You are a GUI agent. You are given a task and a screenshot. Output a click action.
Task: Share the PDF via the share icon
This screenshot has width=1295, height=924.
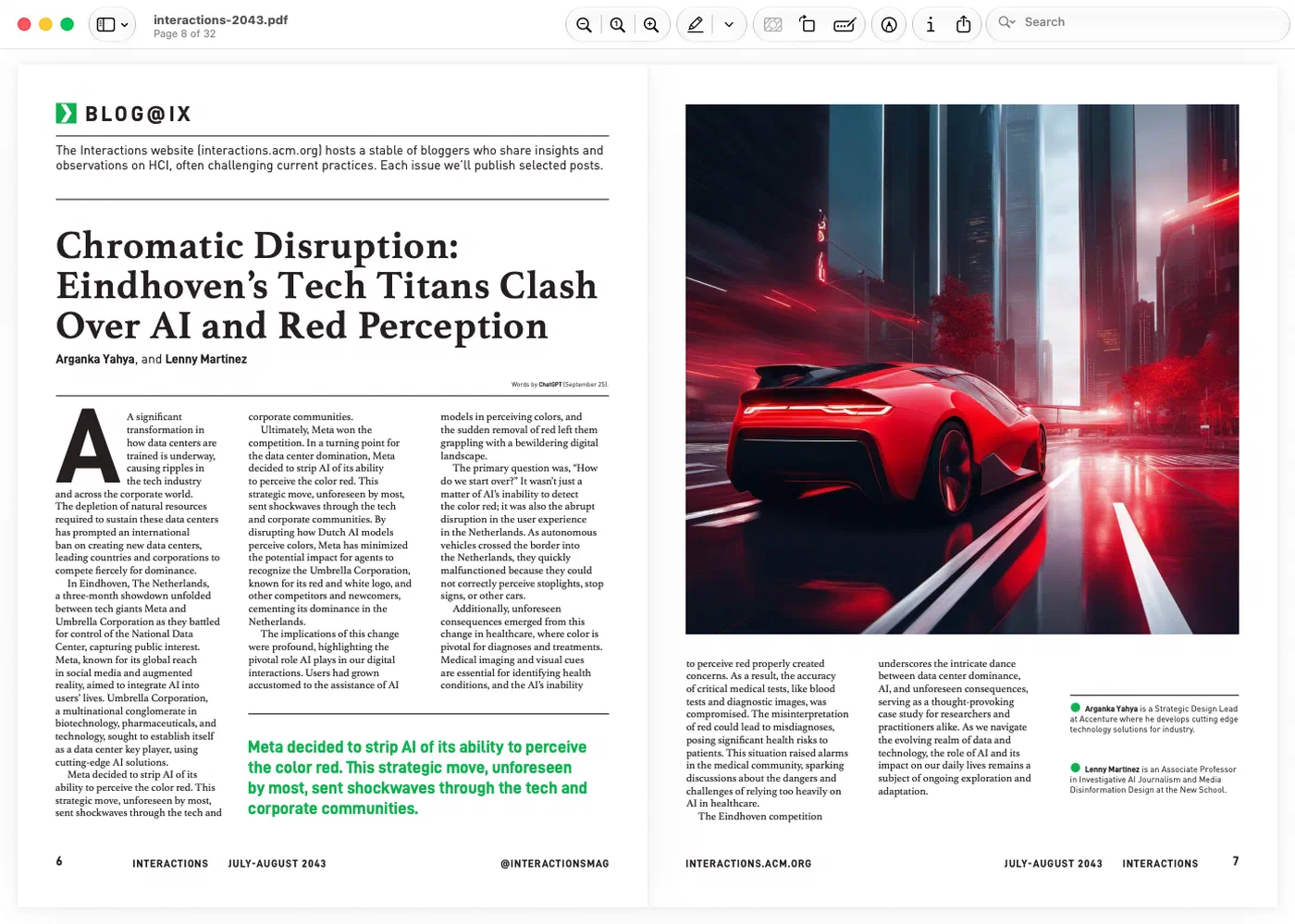964,25
